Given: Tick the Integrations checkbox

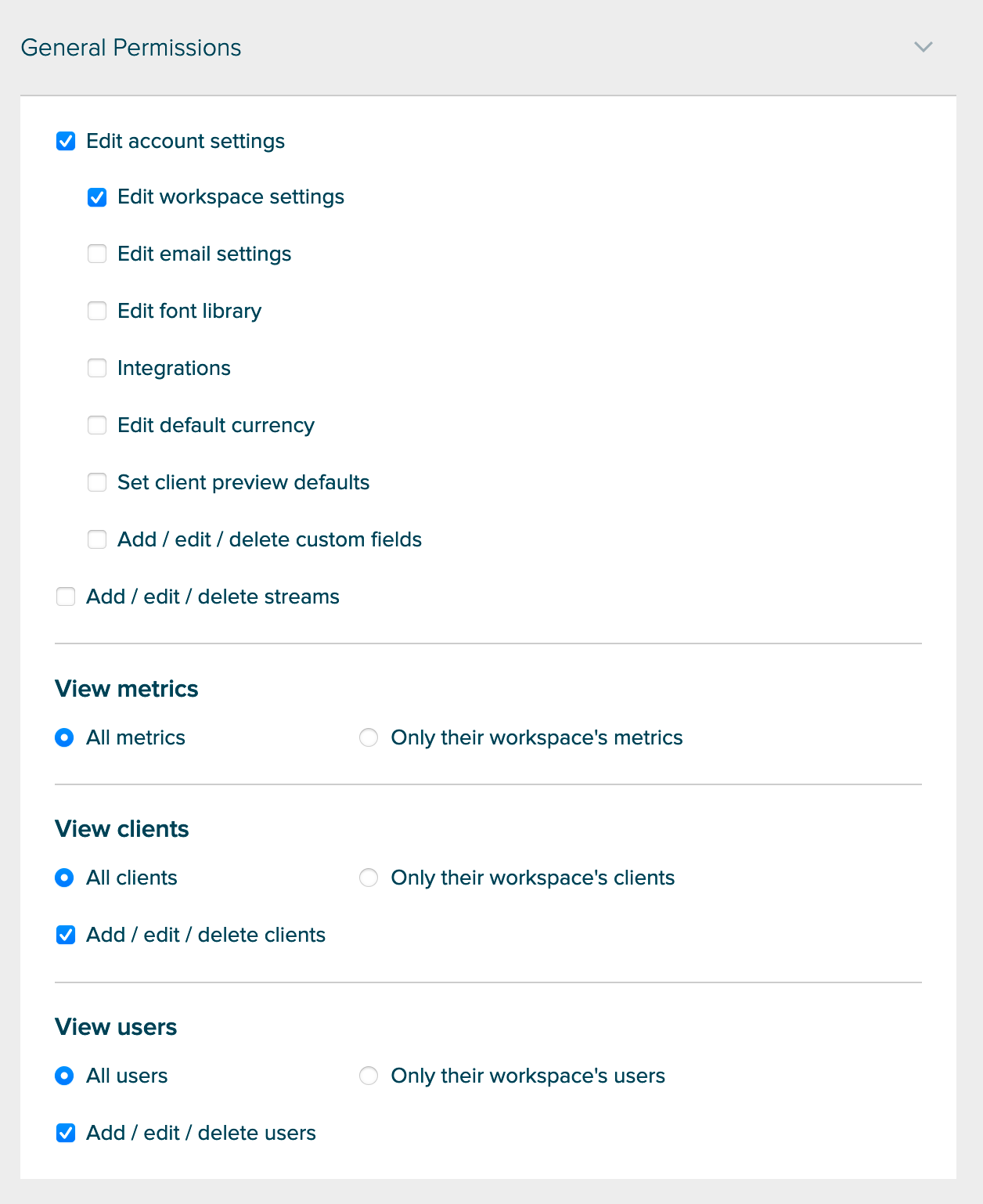Looking at the screenshot, I should (97, 368).
